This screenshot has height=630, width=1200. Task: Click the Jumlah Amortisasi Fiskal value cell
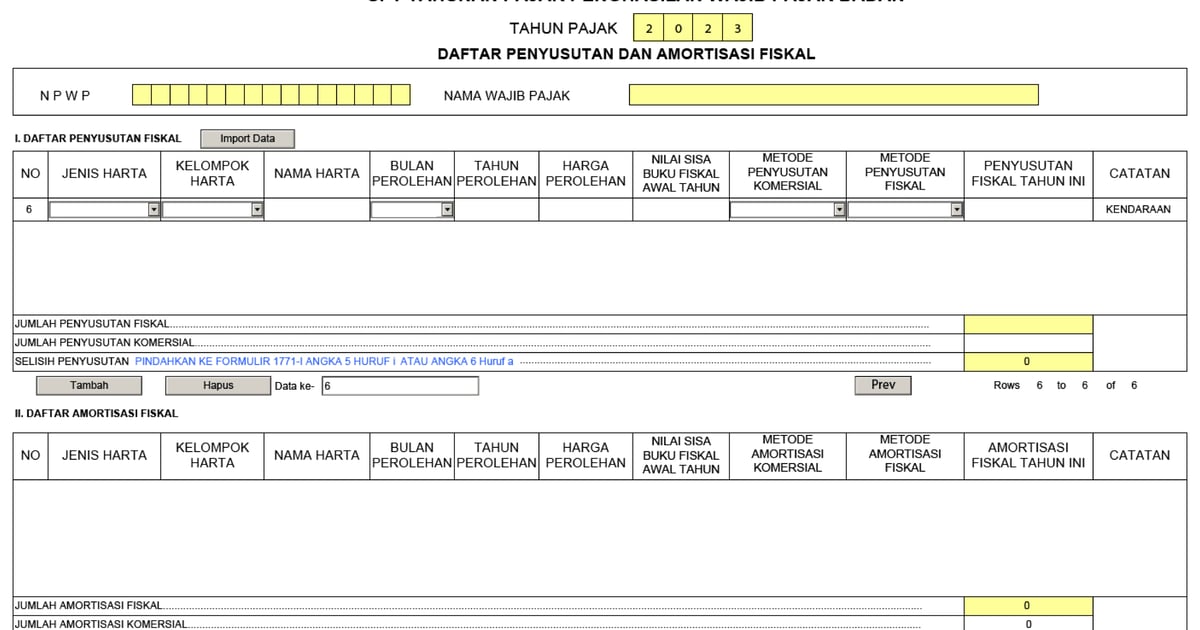(1027, 605)
